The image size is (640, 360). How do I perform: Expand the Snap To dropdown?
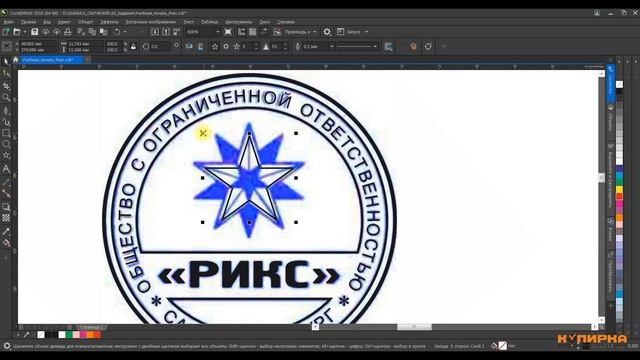pyautogui.click(x=314, y=31)
